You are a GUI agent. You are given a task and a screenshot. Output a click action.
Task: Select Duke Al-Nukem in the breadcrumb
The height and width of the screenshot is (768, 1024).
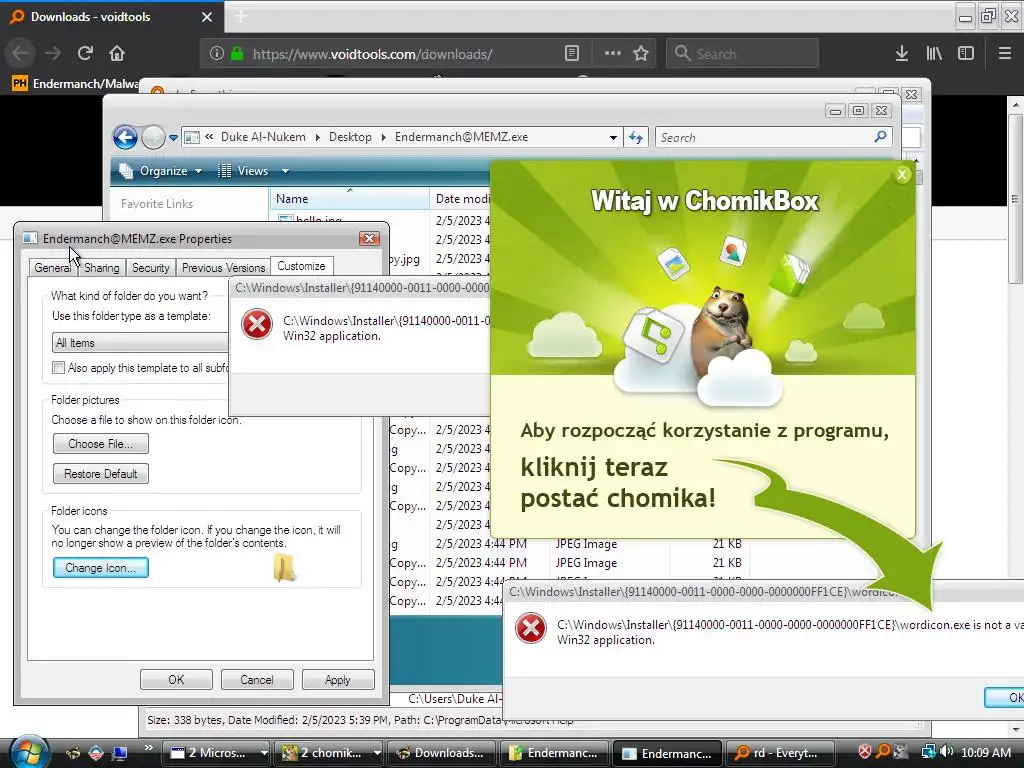(263, 137)
